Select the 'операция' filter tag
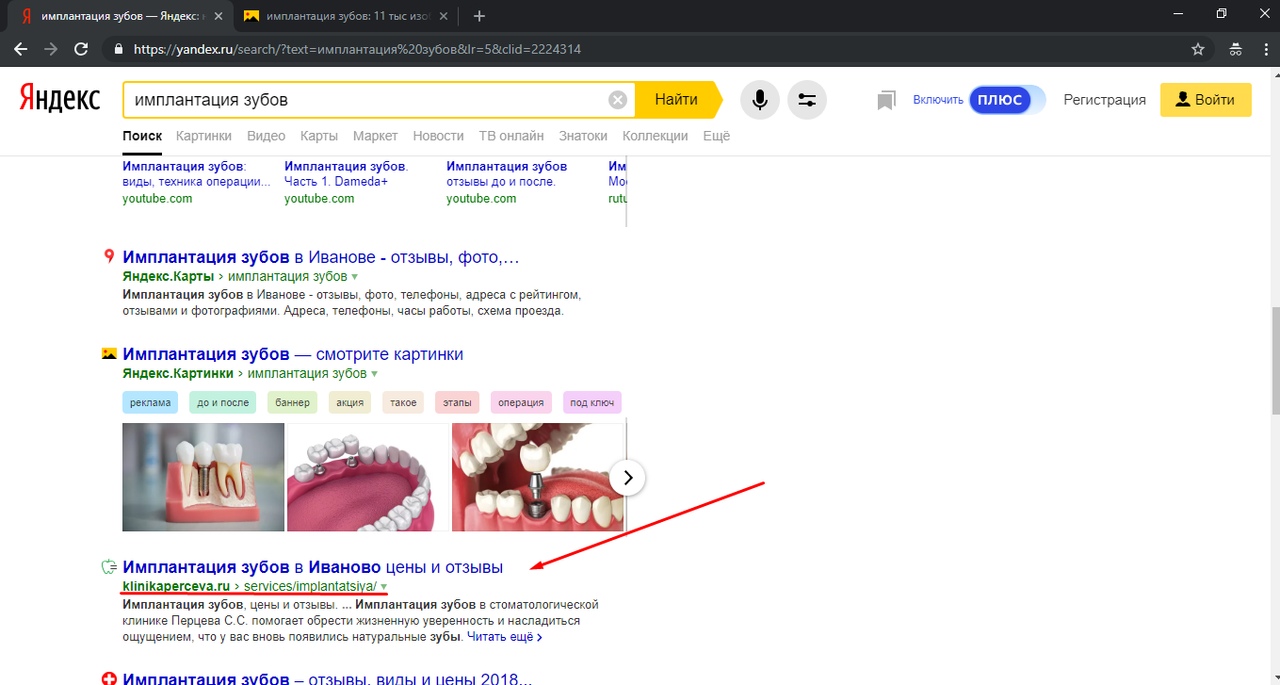The height and width of the screenshot is (685, 1280). [521, 402]
